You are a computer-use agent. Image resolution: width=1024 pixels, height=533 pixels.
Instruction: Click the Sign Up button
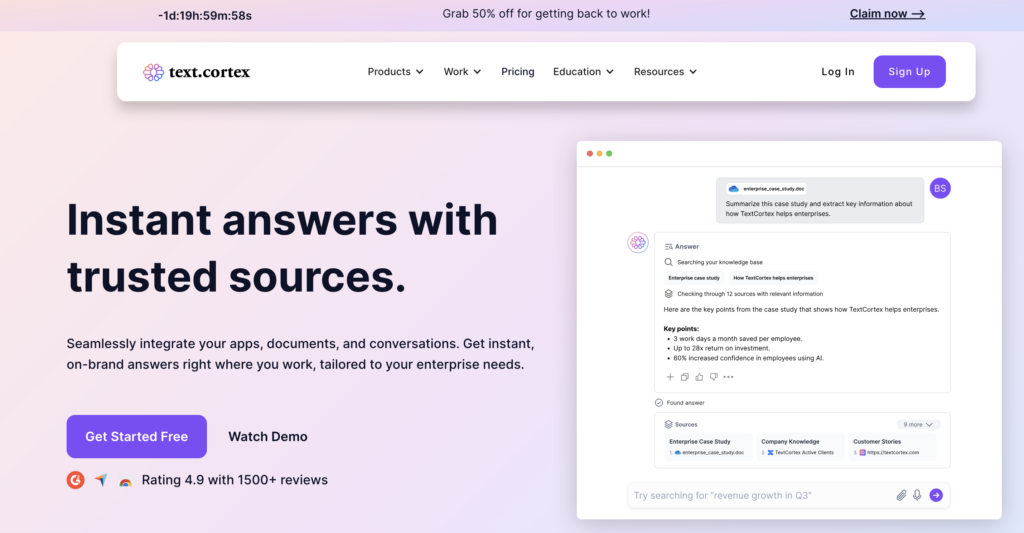909,72
